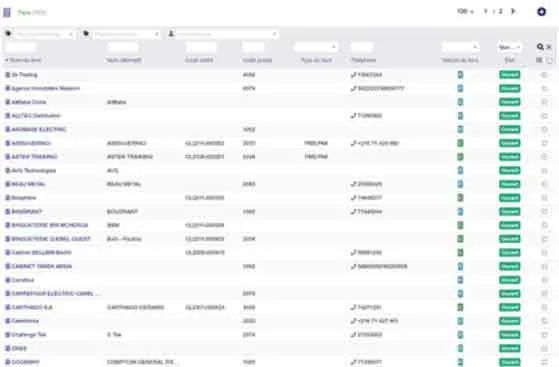Open AVS Technologies third party name link
Image resolution: width=559 pixels, height=367 pixels.
coord(34,170)
